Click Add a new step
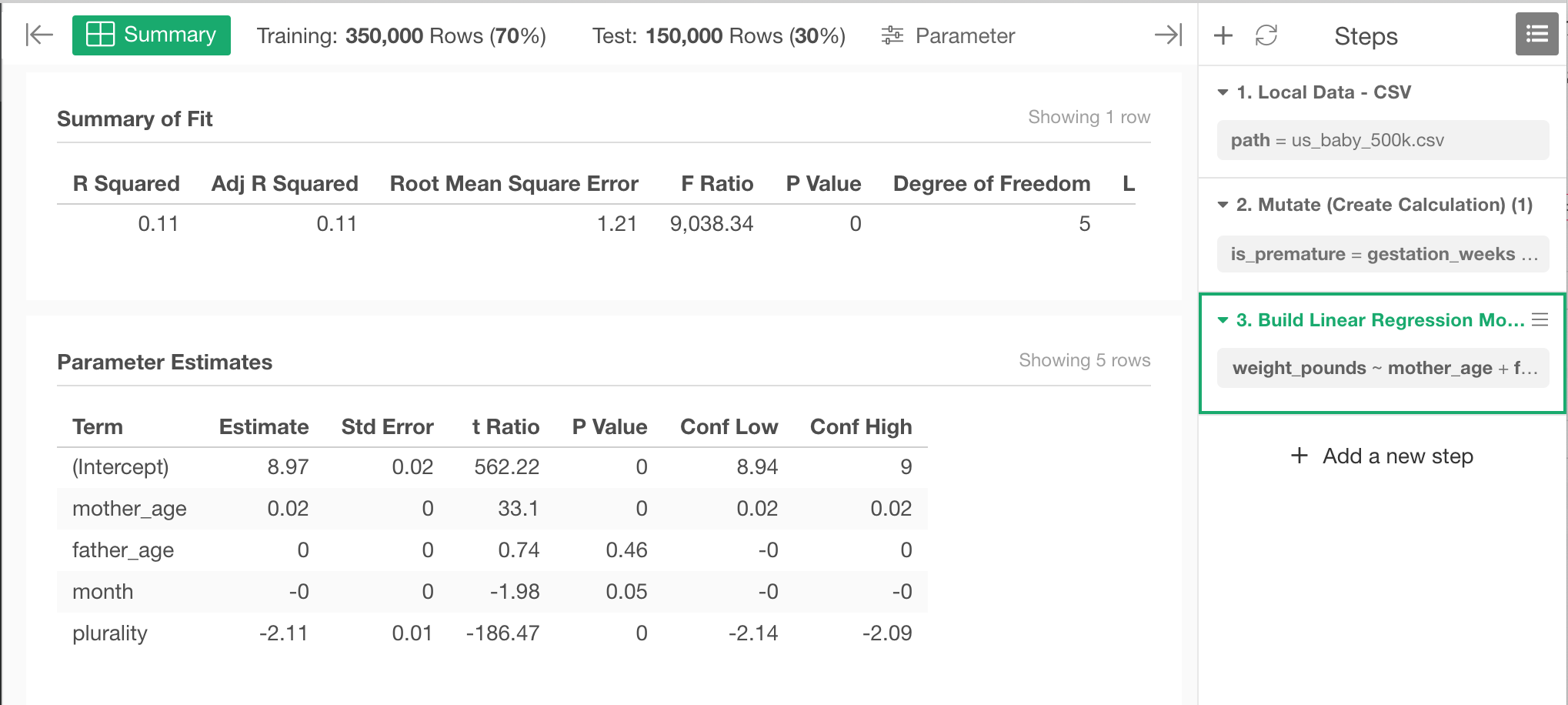Viewport: 1568px width, 705px height. click(x=1382, y=456)
